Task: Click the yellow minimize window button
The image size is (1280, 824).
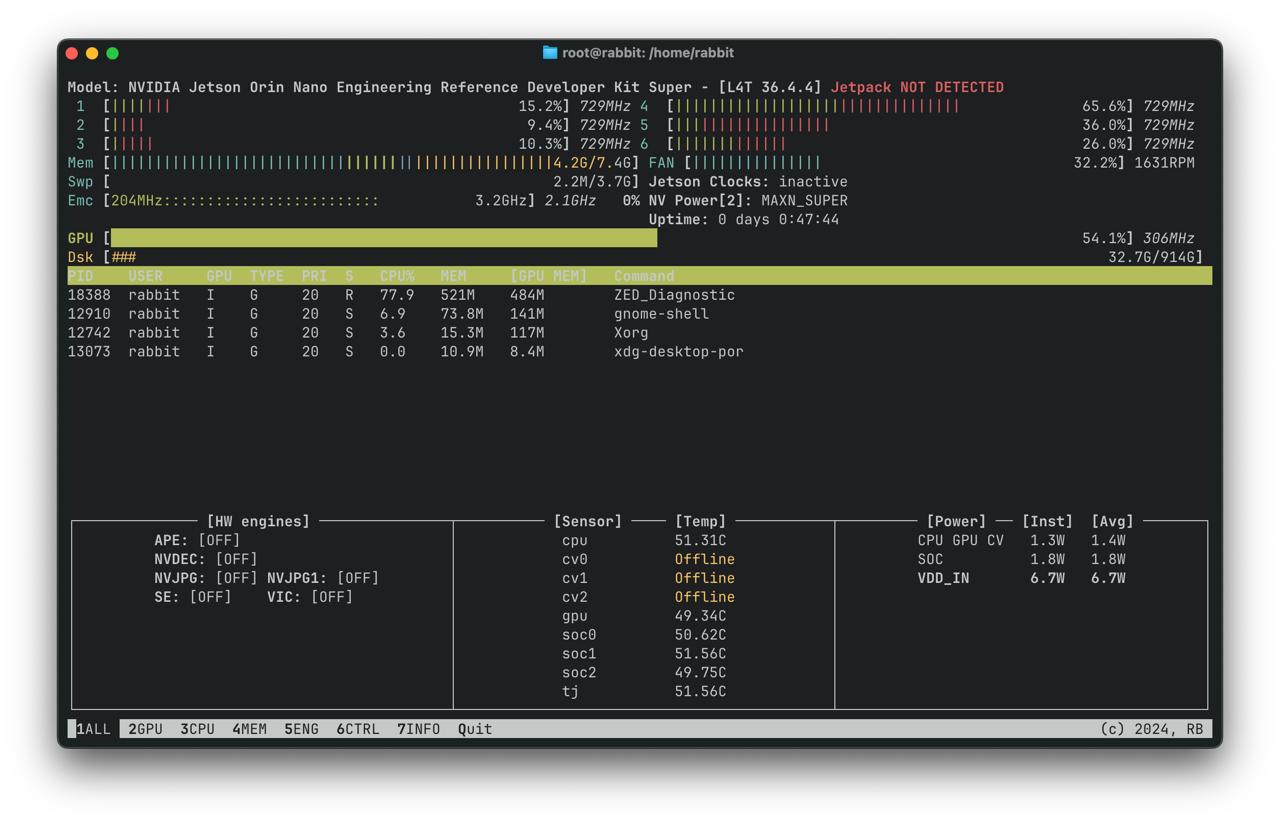Action: [x=92, y=53]
